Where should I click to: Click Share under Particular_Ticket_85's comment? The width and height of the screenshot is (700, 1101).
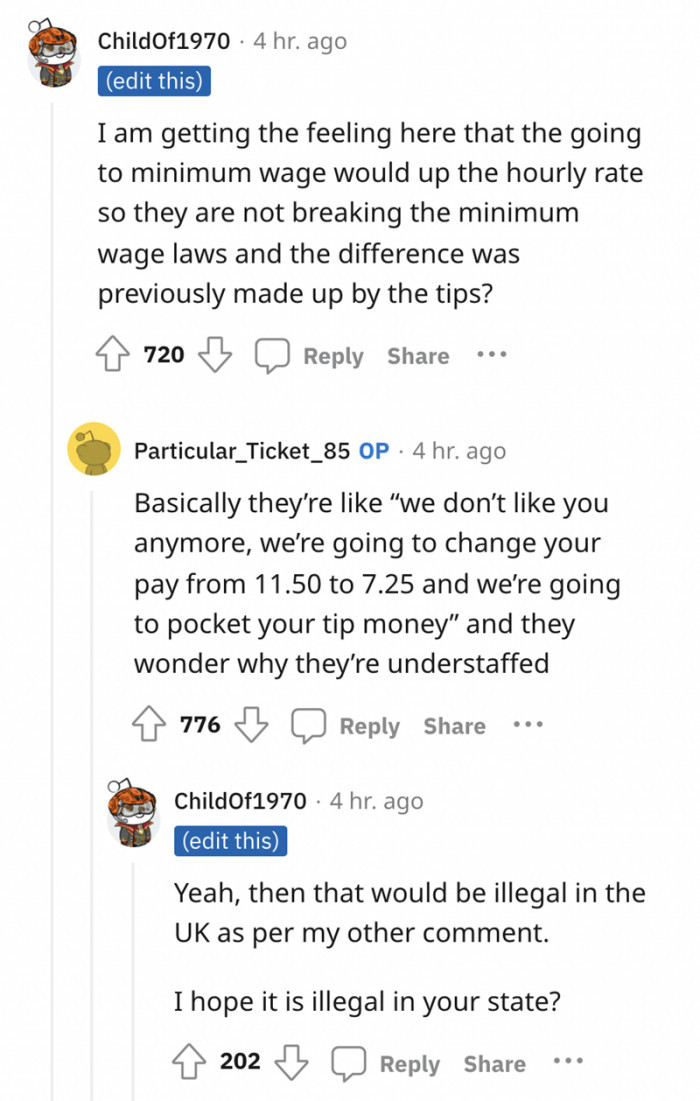pyautogui.click(x=454, y=725)
